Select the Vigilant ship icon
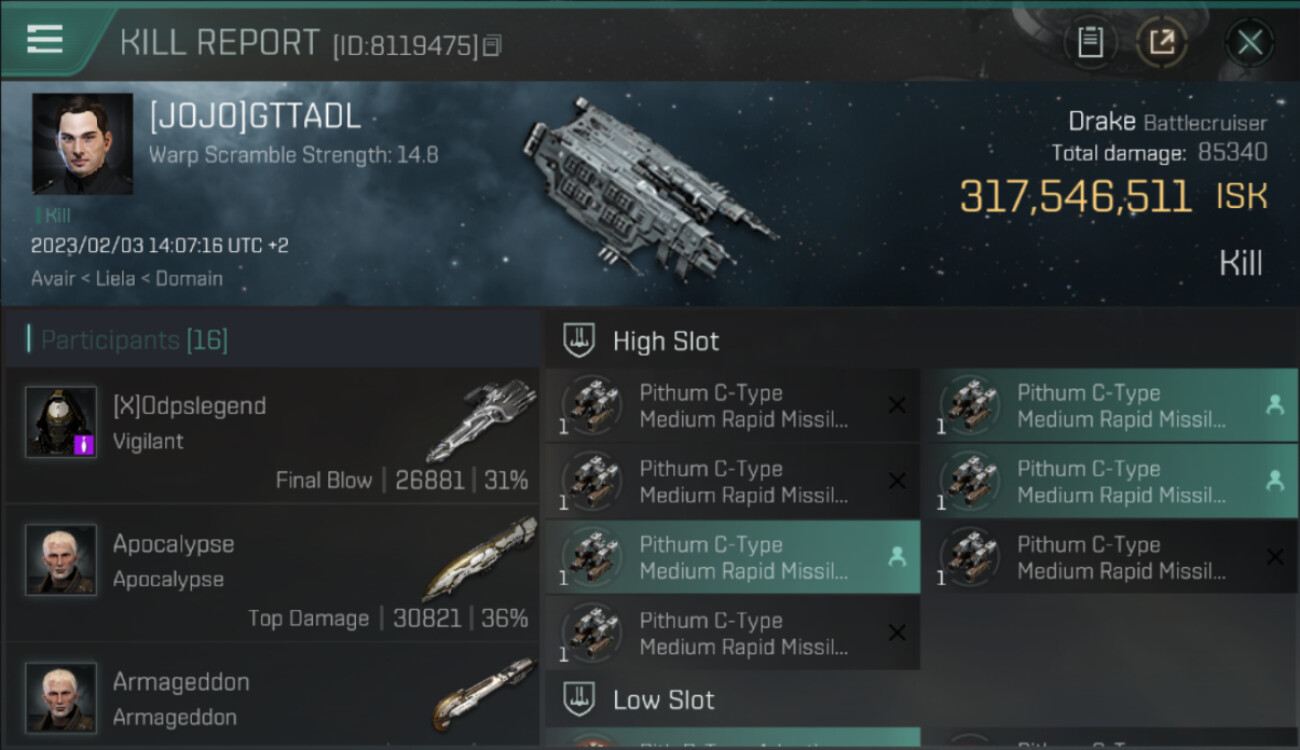 tap(480, 419)
